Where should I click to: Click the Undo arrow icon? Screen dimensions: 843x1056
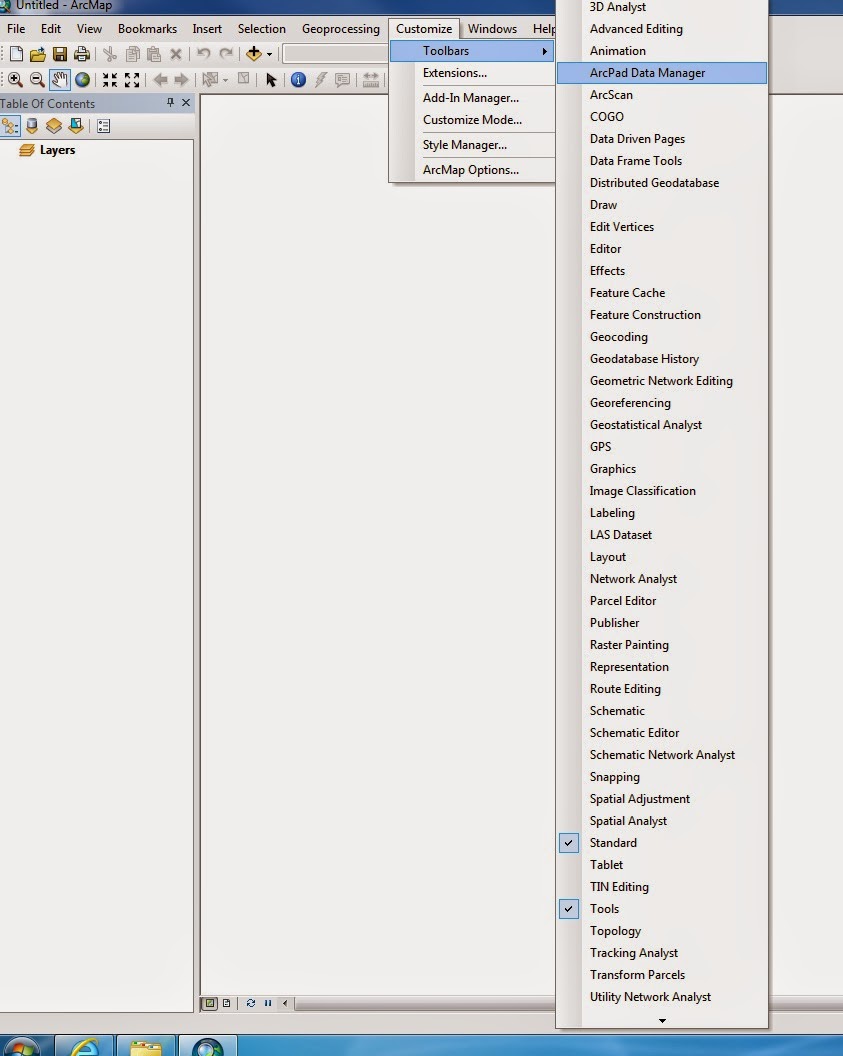click(x=204, y=54)
